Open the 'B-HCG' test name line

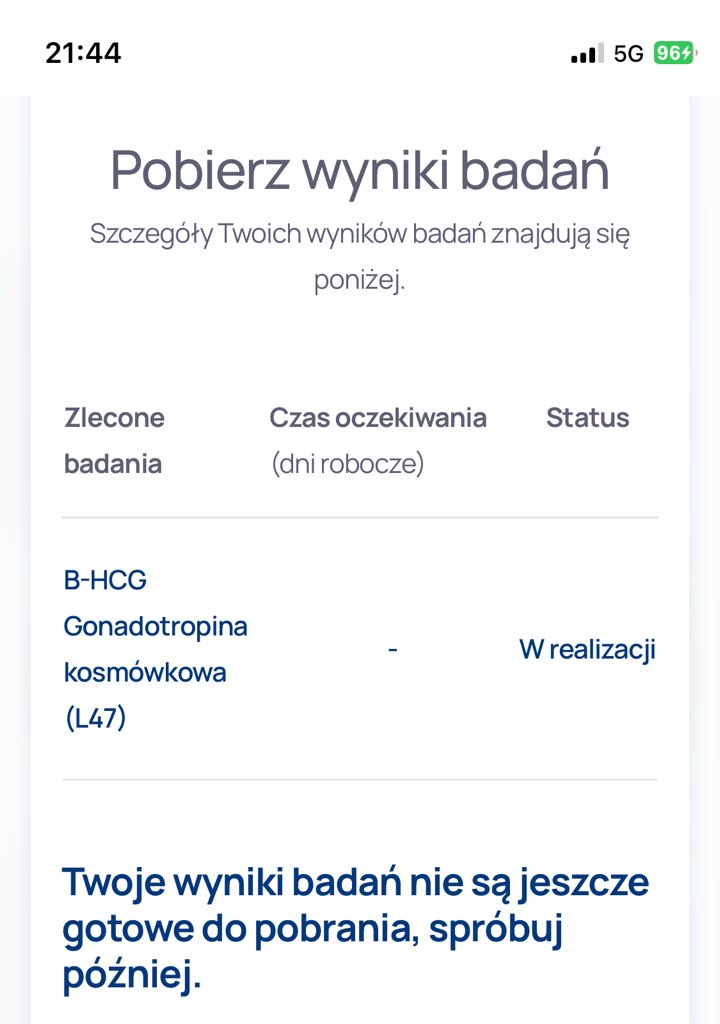coord(106,580)
